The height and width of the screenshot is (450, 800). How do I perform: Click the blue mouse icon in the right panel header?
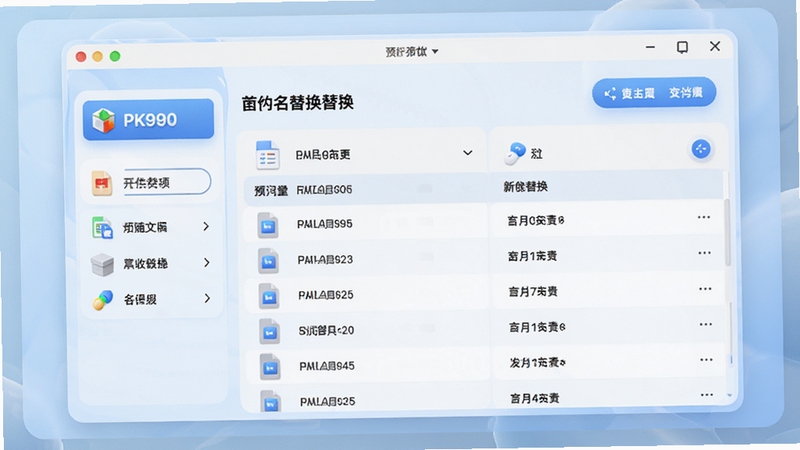pos(514,153)
